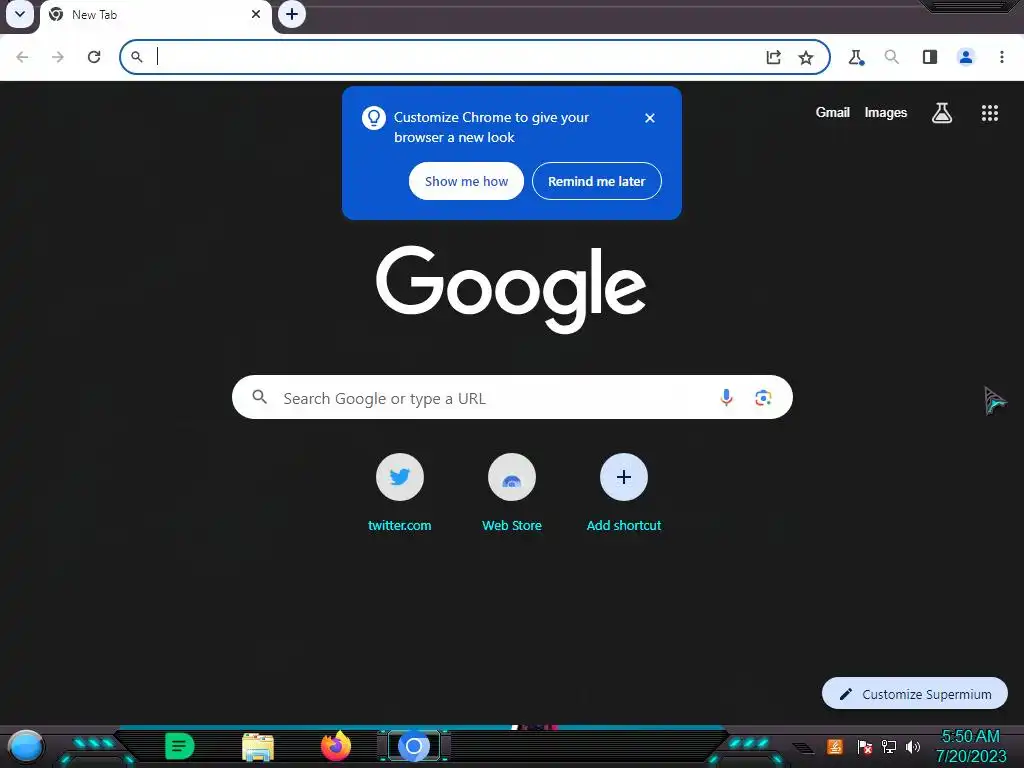Open File Explorer from taskbar

pos(258,747)
